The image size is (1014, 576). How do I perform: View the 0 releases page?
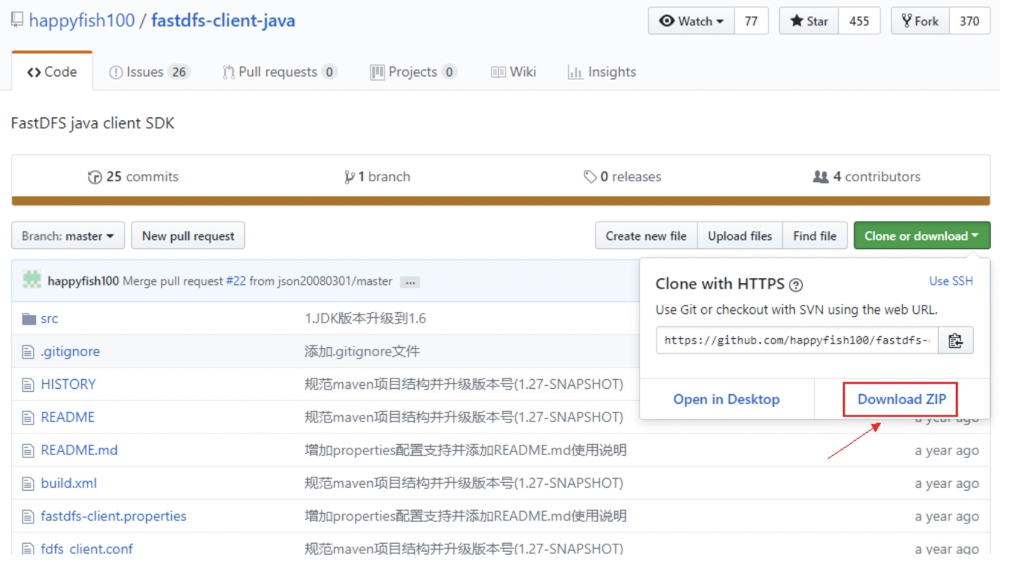pyautogui.click(x=622, y=176)
